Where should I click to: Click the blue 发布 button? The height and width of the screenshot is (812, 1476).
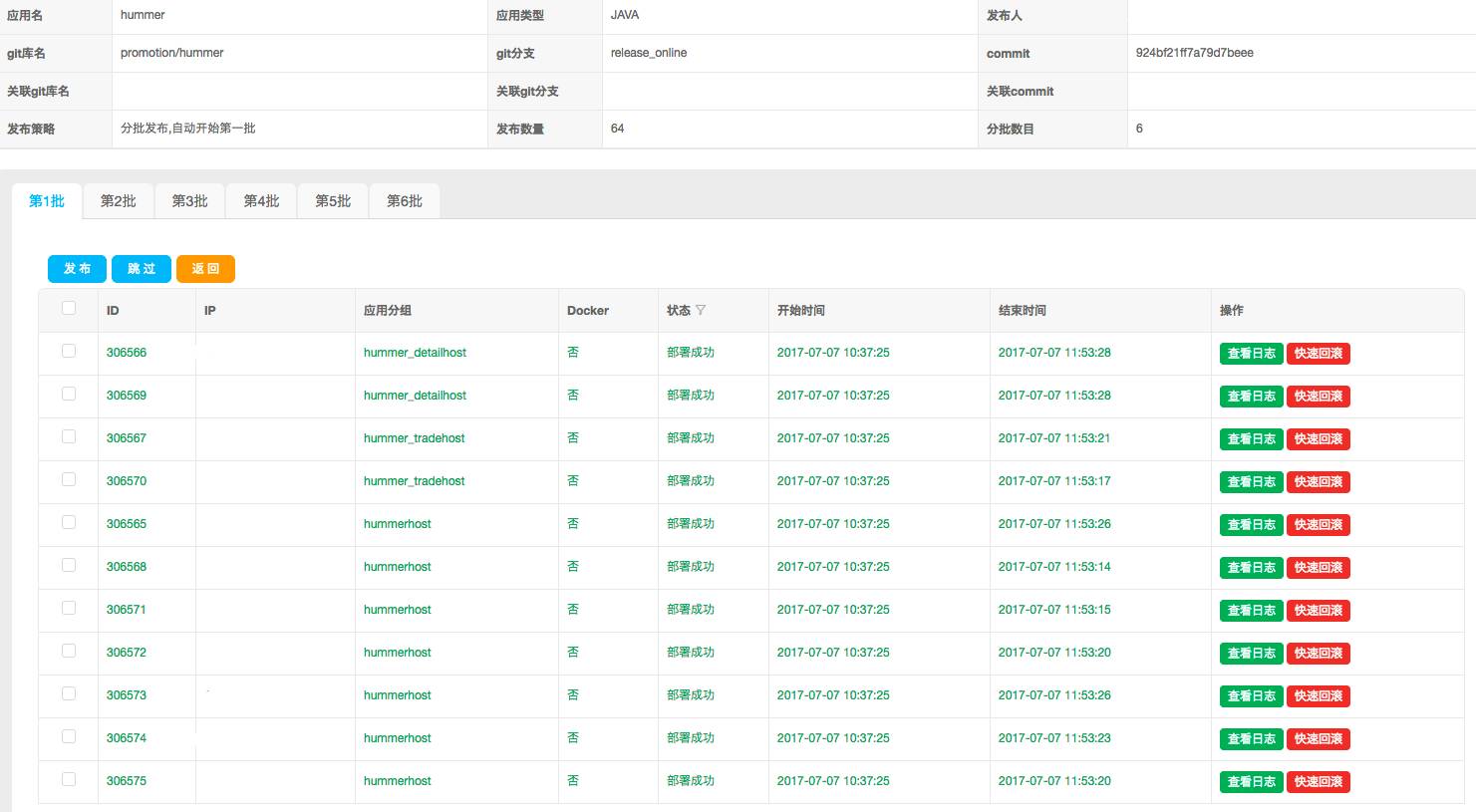click(x=77, y=269)
